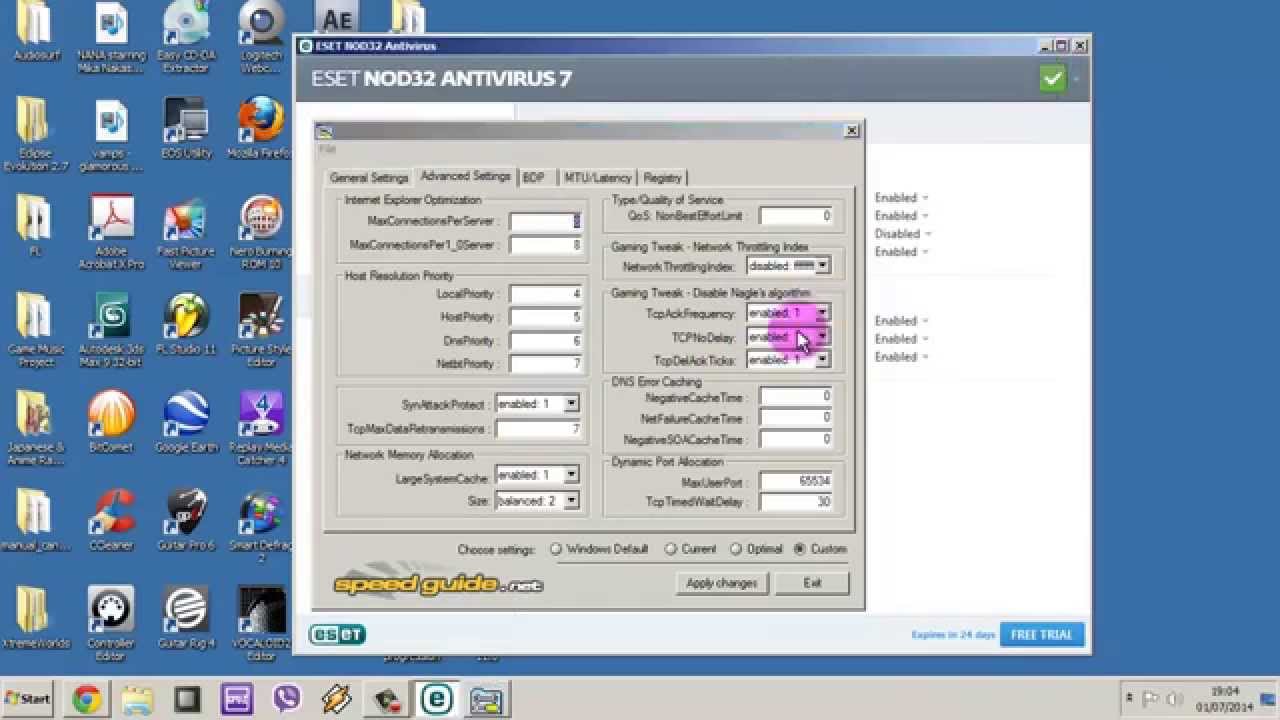Image resolution: width=1280 pixels, height=720 pixels.
Task: Open the NetworkThrottlingIndex dropdown
Action: [x=822, y=266]
